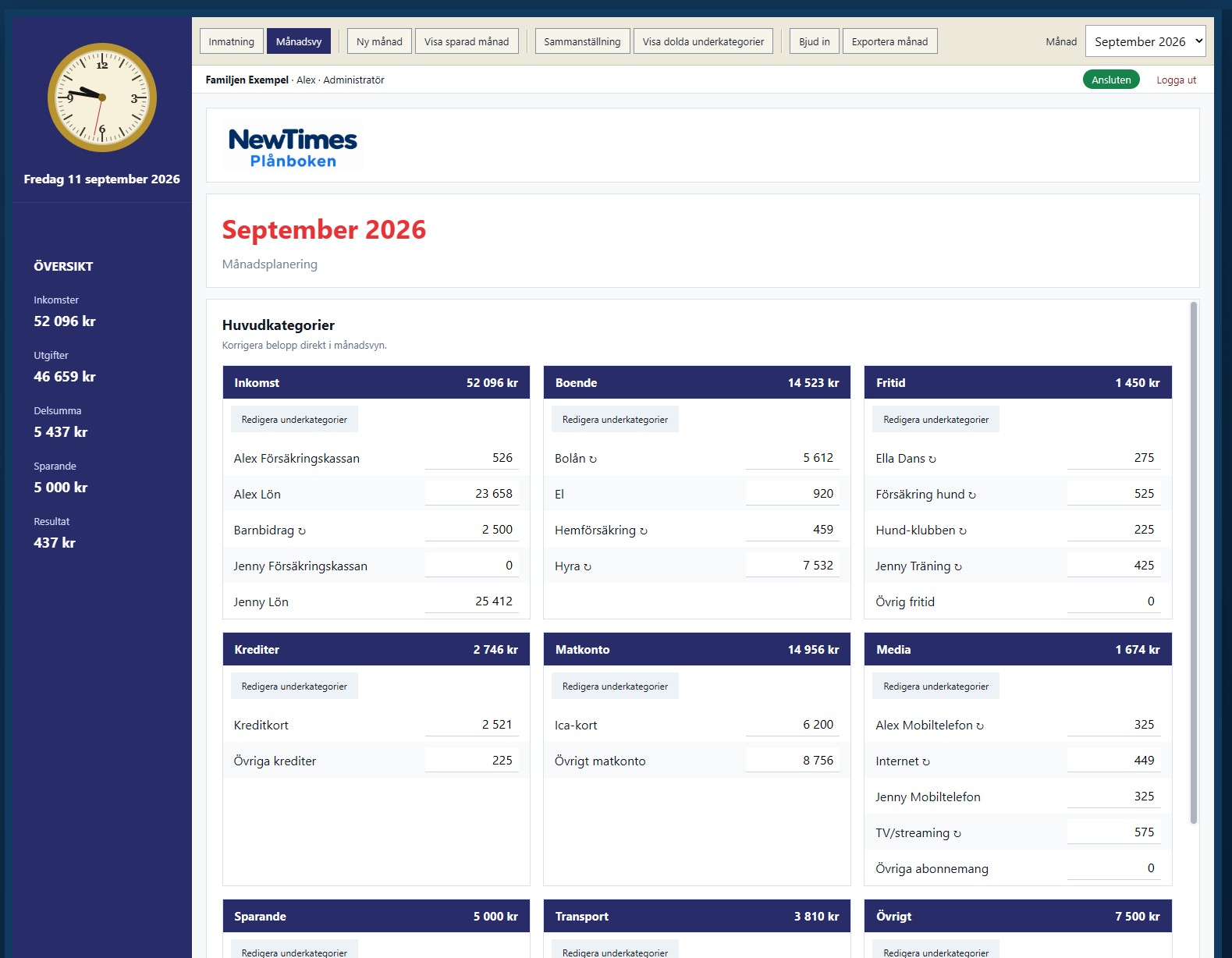Open Redigera underkategorier for Krediter
This screenshot has height=958, width=1232.
(294, 686)
